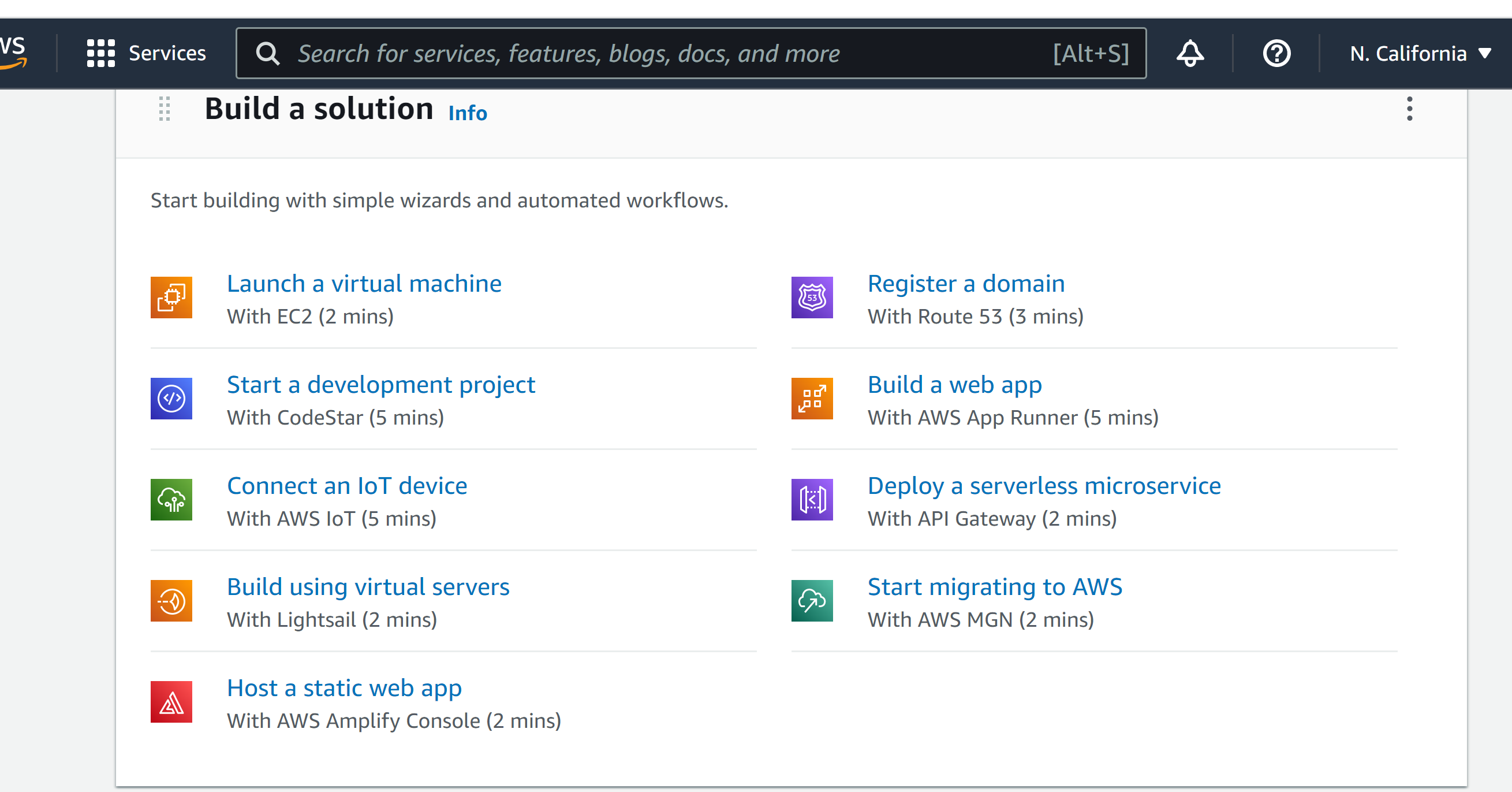Open Launch a virtual machine link
The height and width of the screenshot is (792, 1512).
[364, 284]
